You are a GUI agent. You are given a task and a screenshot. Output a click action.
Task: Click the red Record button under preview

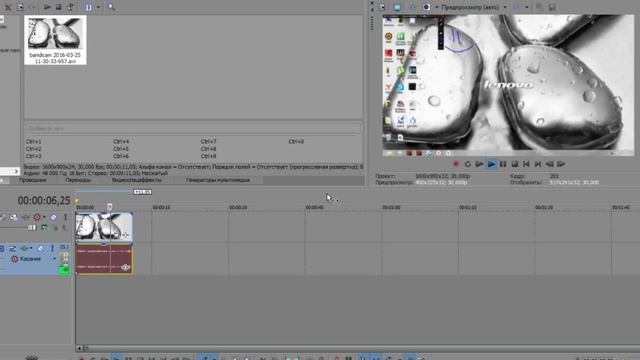click(456, 164)
